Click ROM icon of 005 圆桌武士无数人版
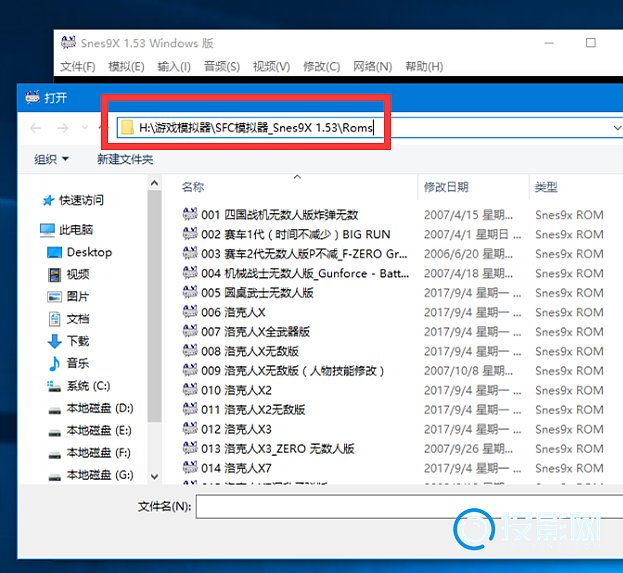 190,292
